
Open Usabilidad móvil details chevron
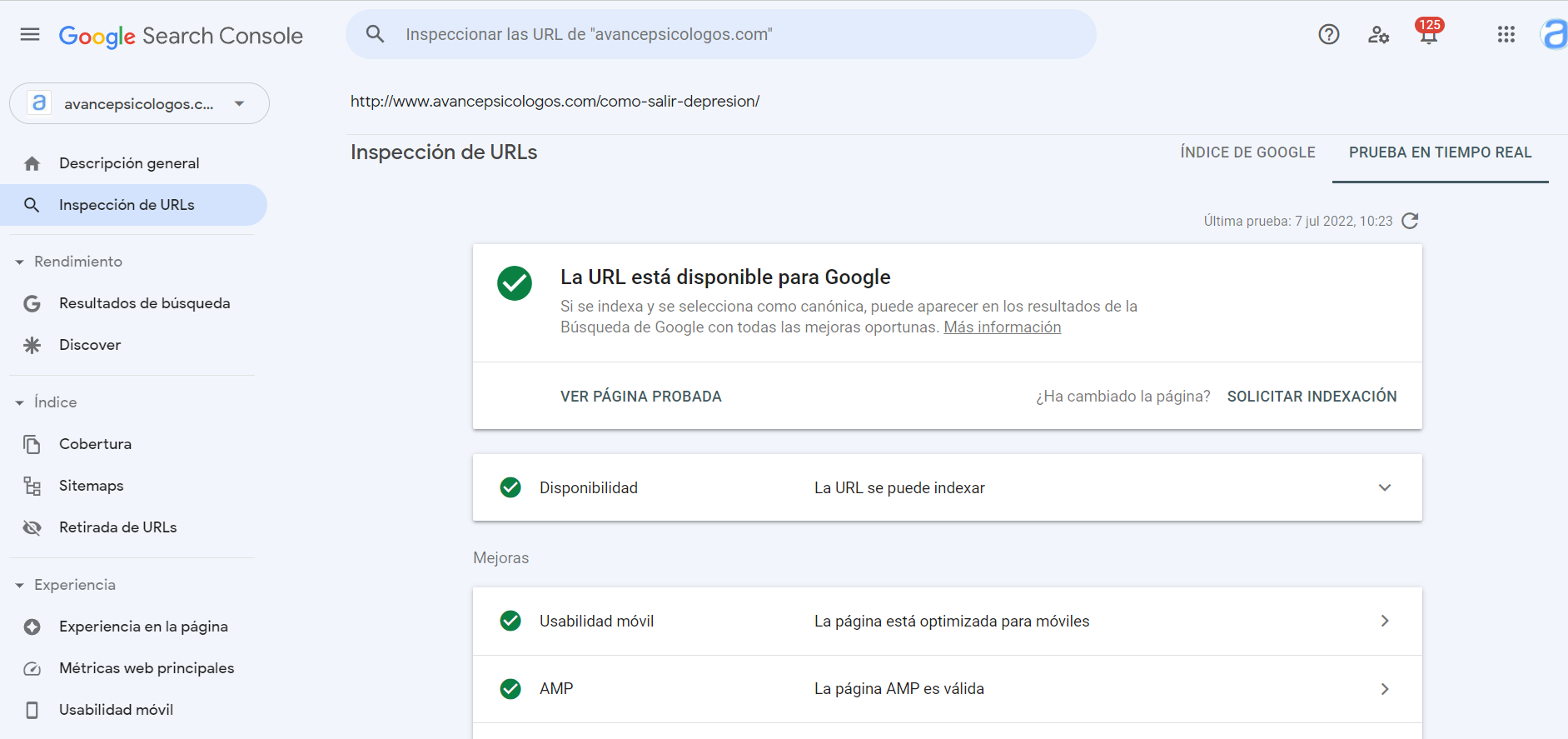[x=1385, y=621]
